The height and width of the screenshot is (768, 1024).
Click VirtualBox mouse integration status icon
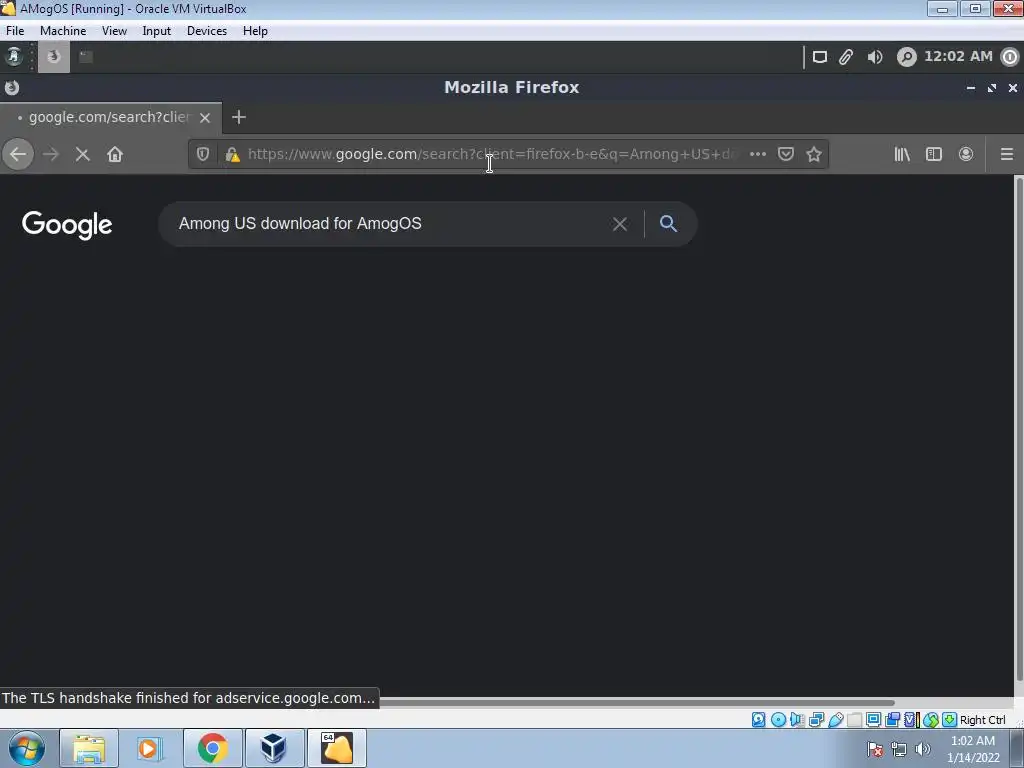click(x=931, y=720)
